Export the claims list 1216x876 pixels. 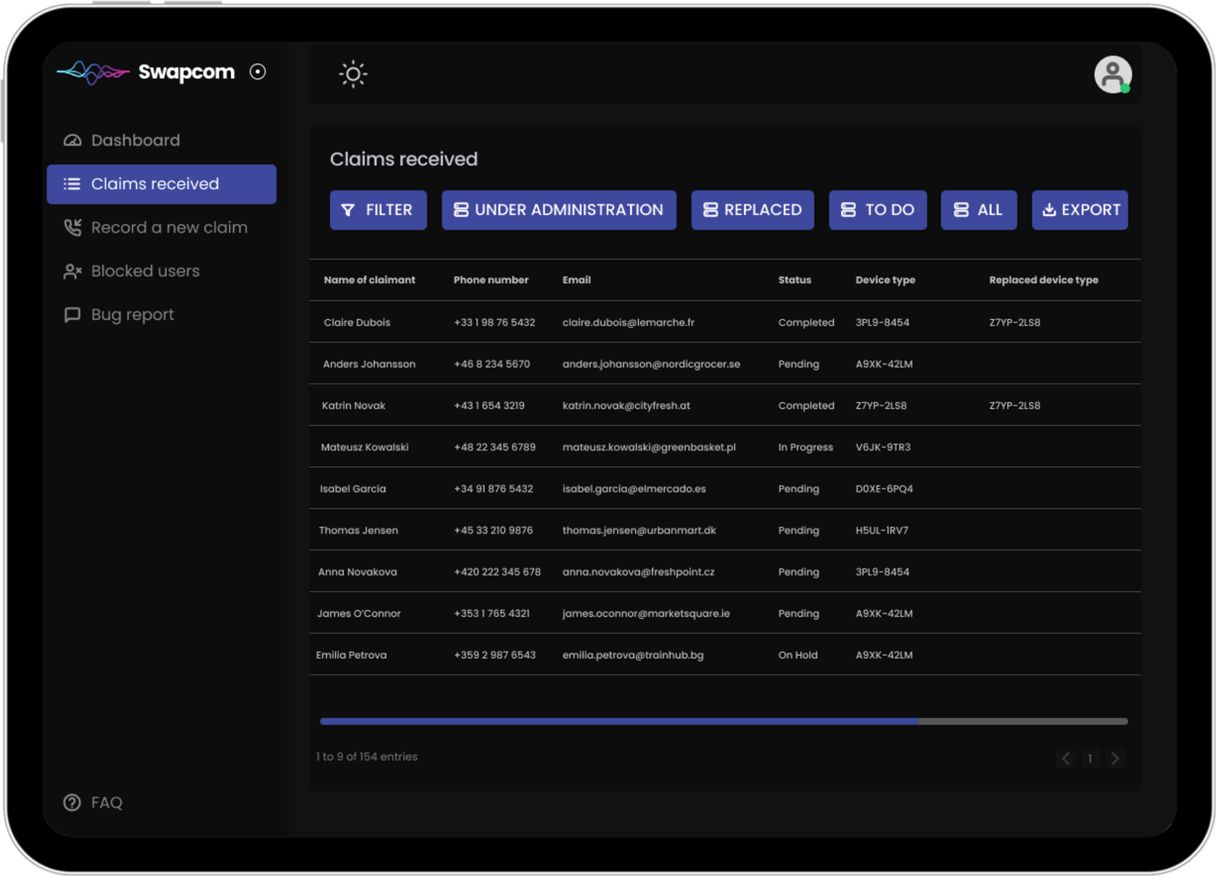click(x=1080, y=210)
